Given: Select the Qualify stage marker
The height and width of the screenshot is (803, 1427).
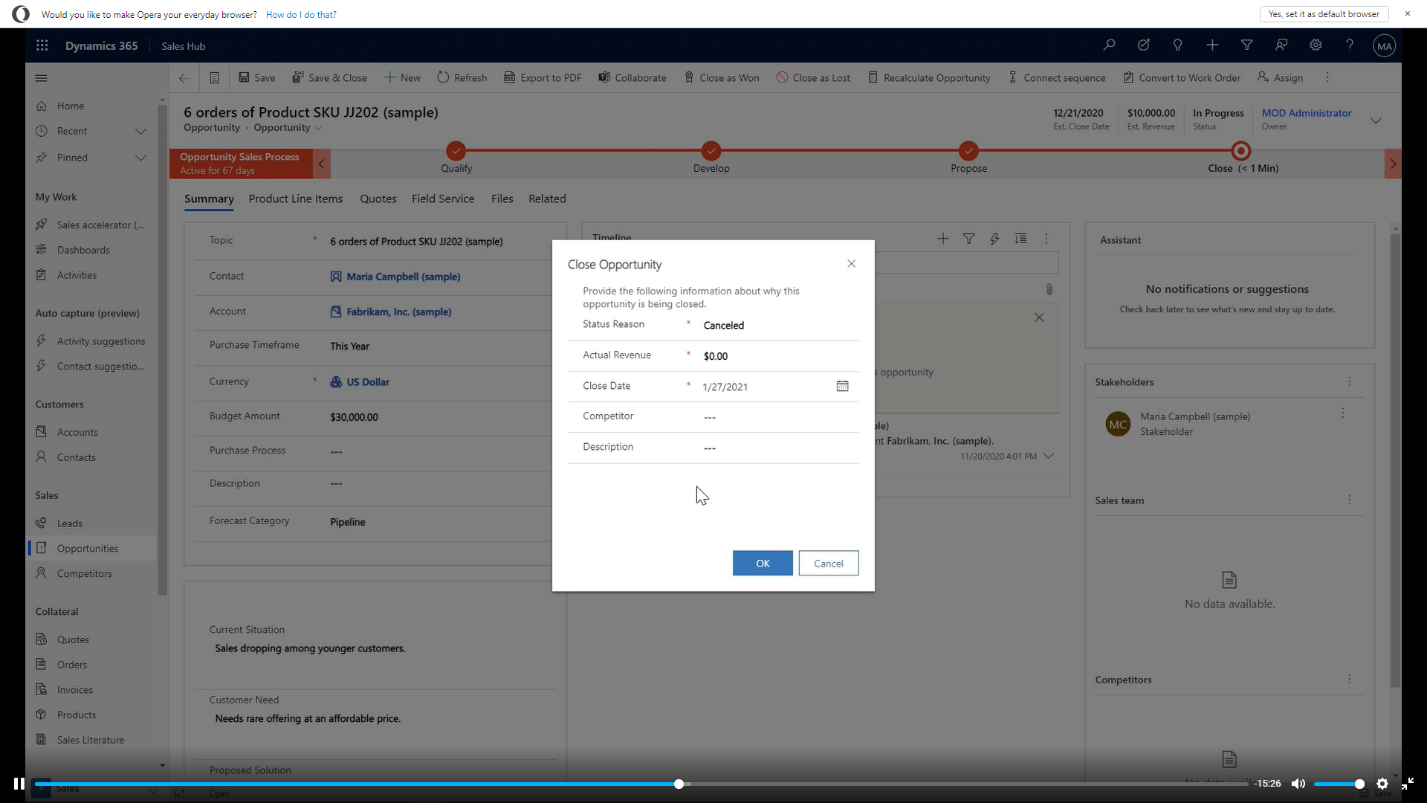Looking at the screenshot, I should (456, 151).
